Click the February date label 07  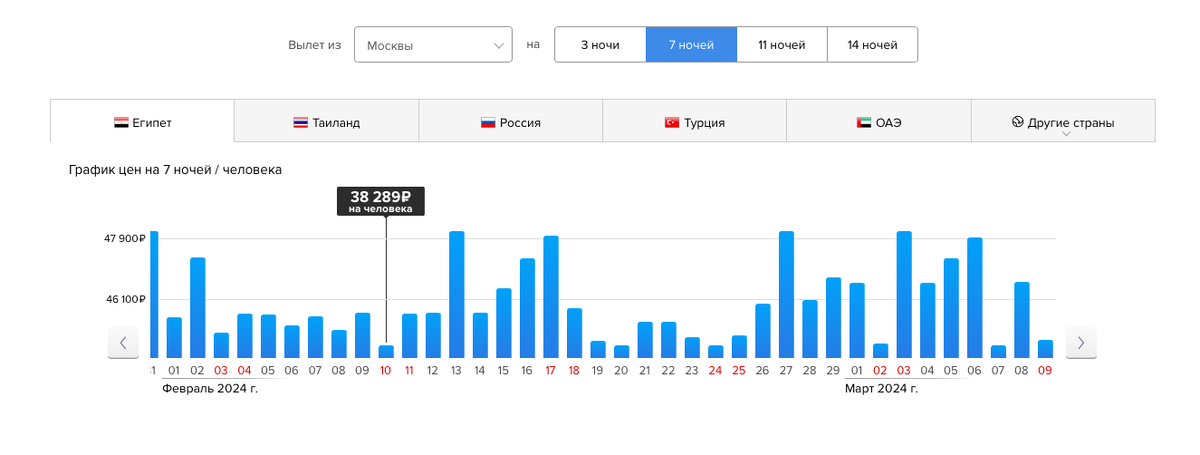coord(315,370)
